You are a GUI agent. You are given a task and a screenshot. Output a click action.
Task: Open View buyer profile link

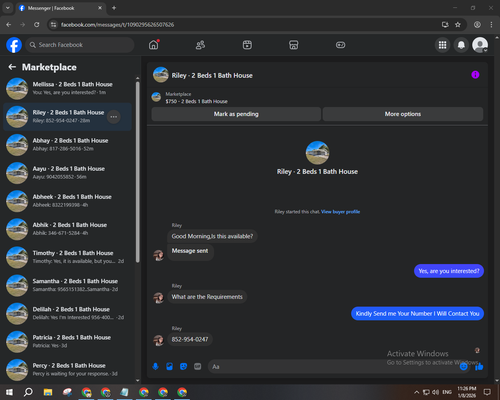pos(340,212)
